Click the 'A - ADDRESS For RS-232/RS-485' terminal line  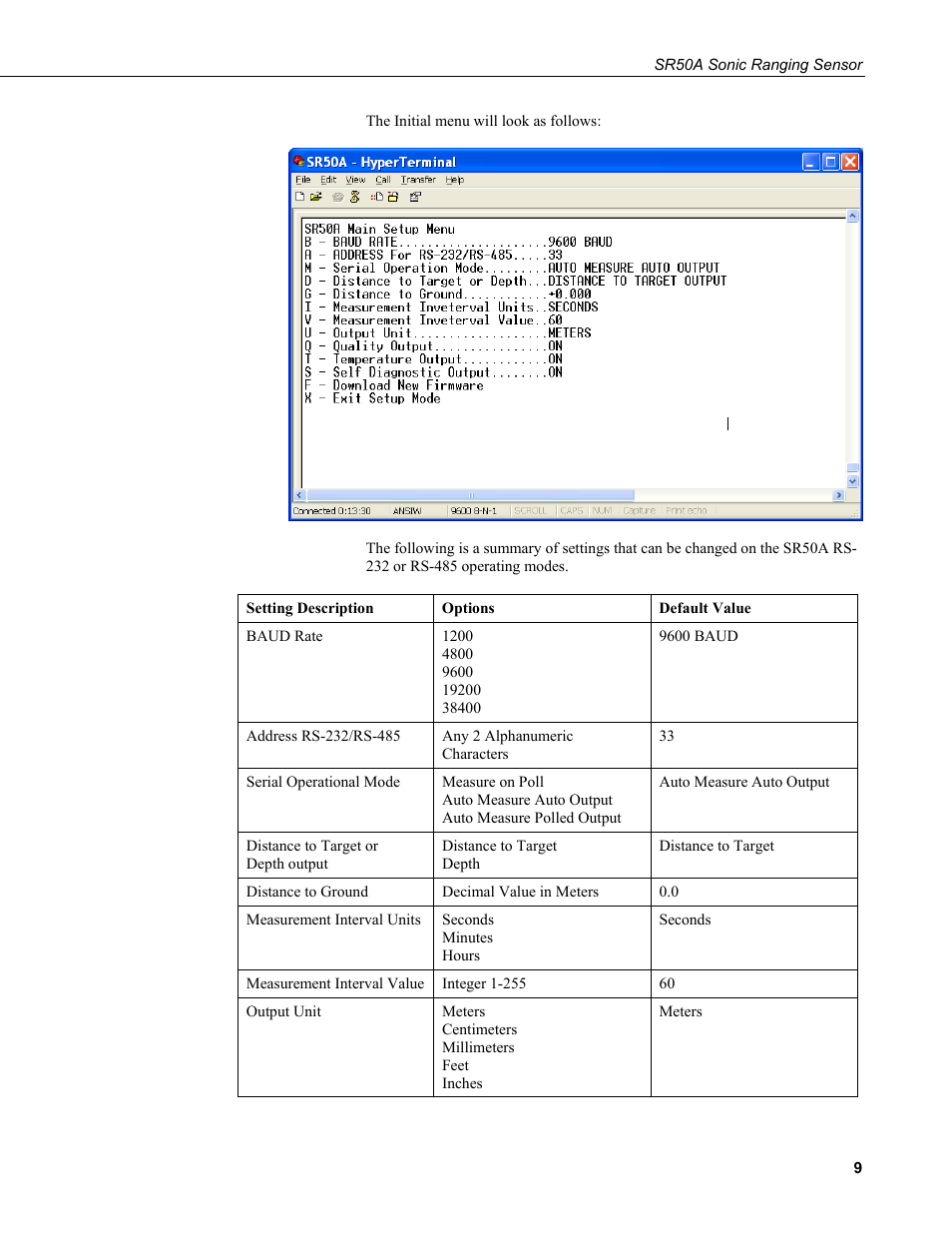[433, 256]
